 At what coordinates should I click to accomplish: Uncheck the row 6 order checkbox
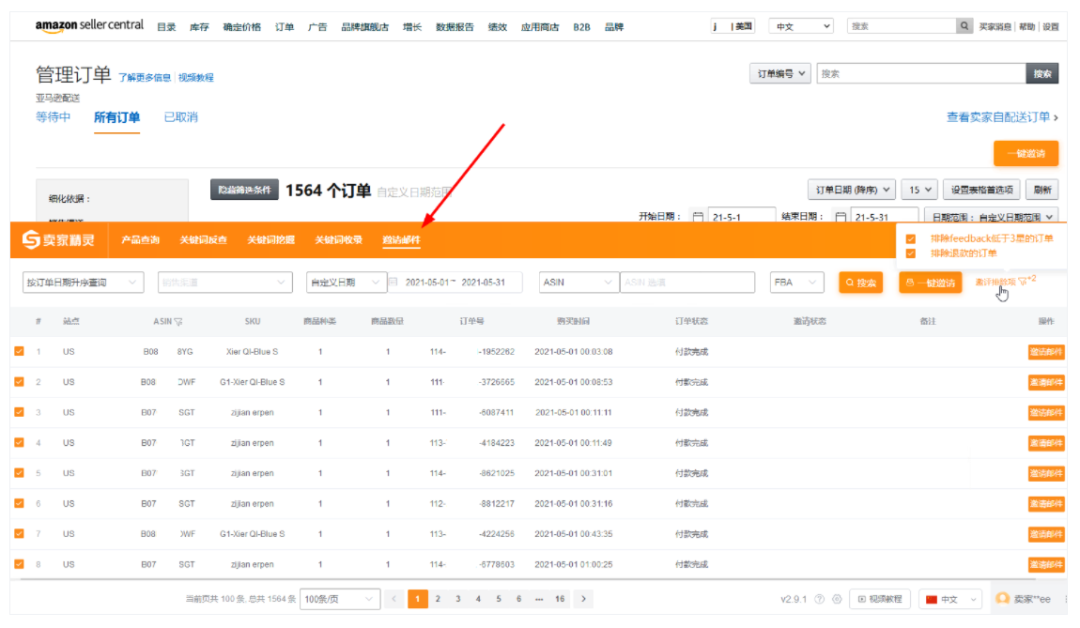tap(19, 503)
